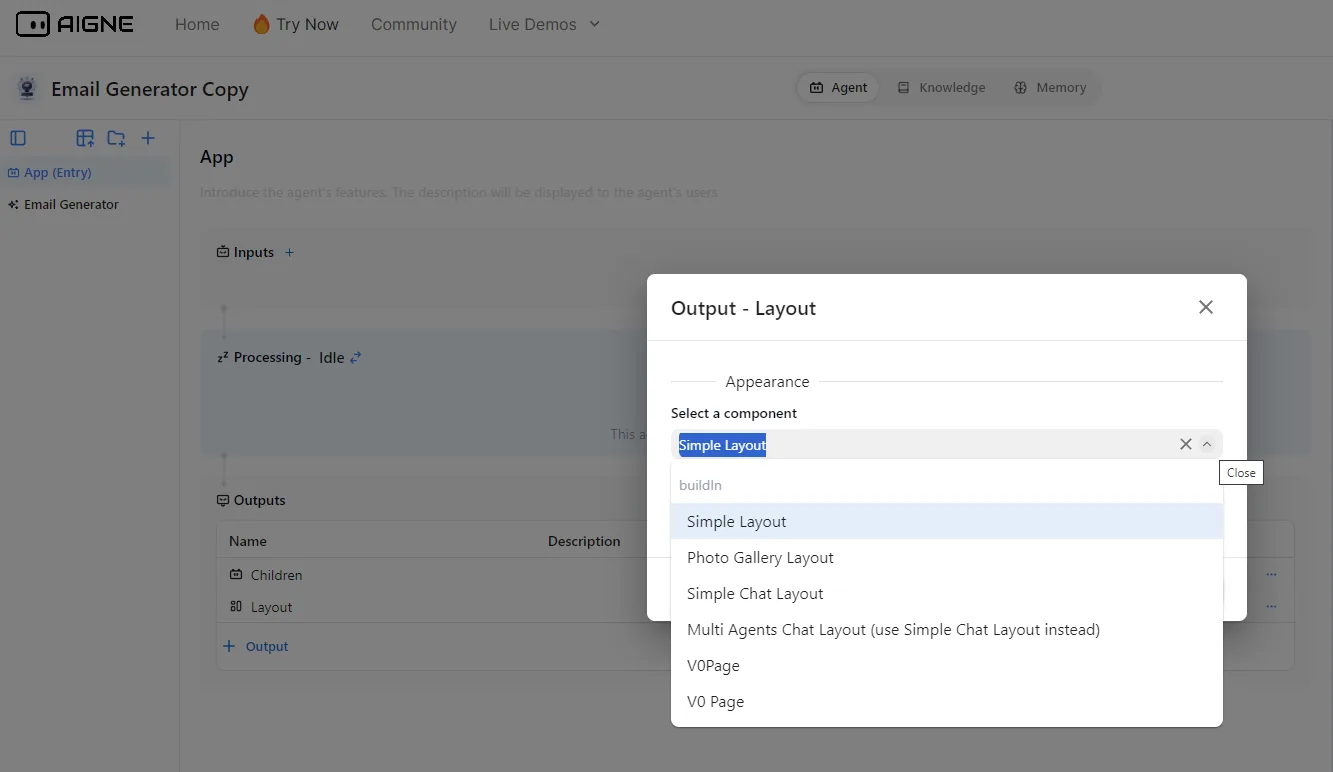Screen dimensions: 1333x772
Task: Click the import-from-template icon in sidebar
Action: [x=85, y=138]
